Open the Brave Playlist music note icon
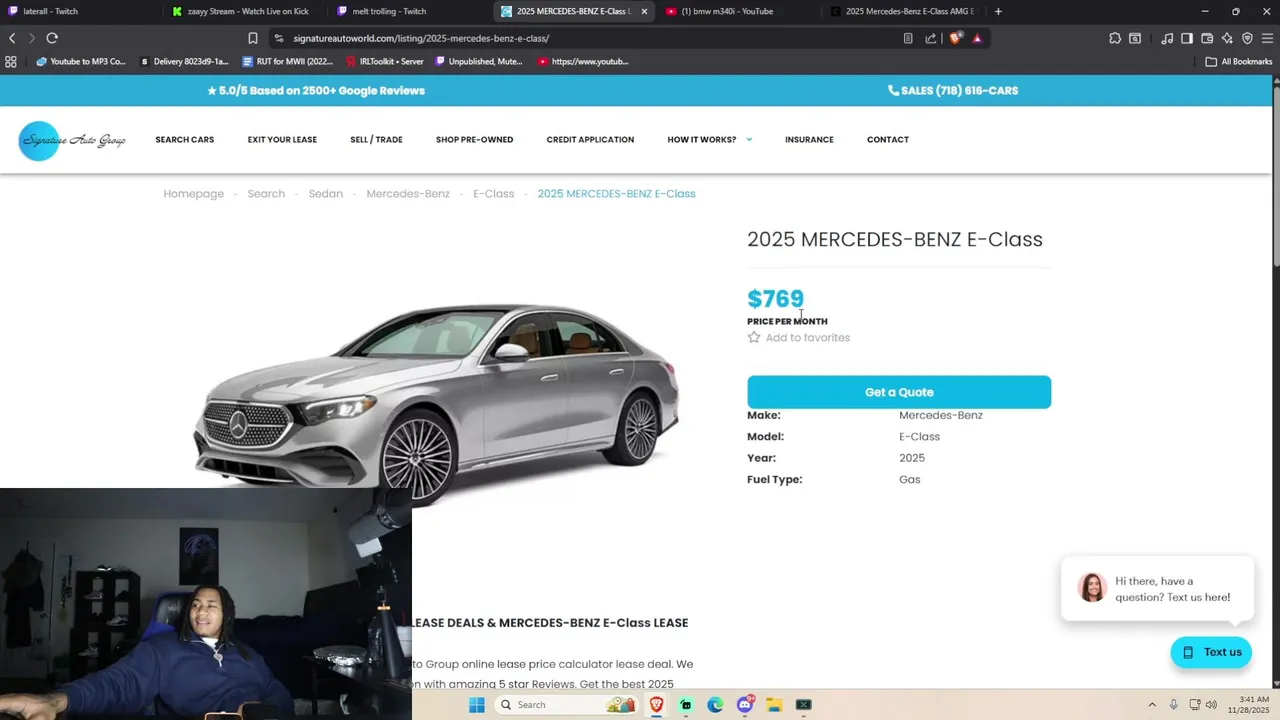Screen dimensions: 1280x720 1167,38
